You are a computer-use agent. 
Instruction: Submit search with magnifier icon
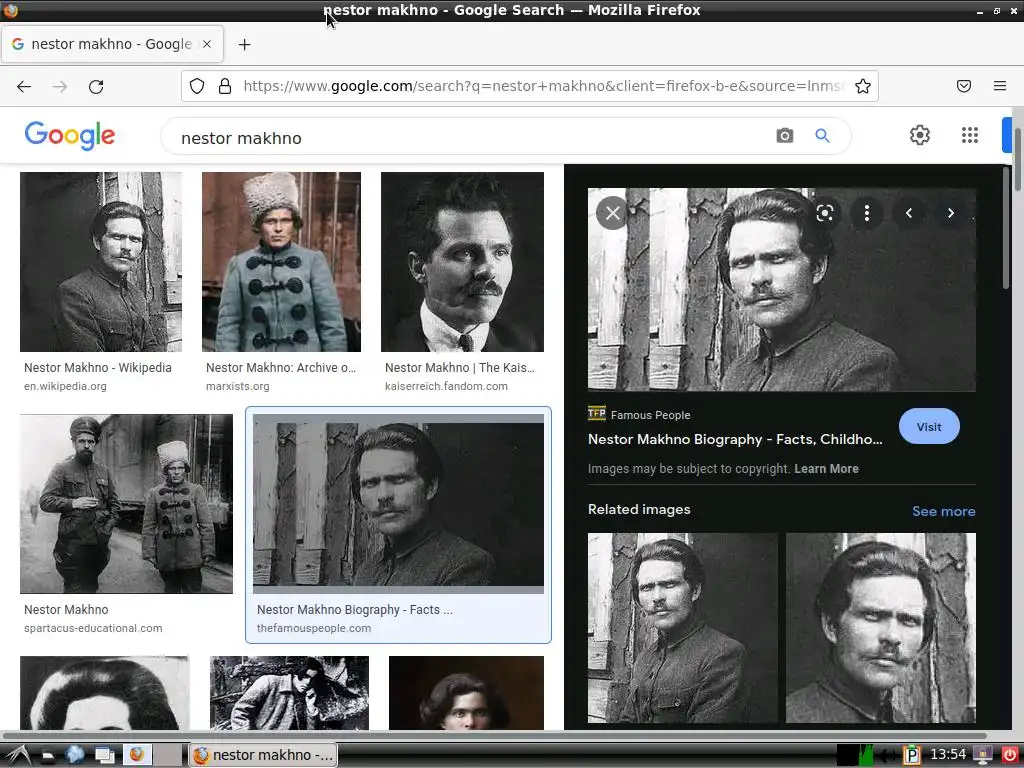tap(822, 135)
